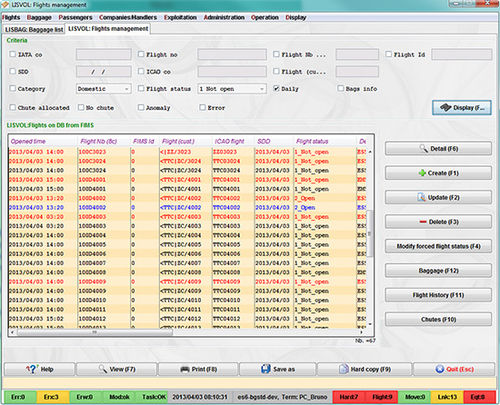Screen dimensions: 500x405
Task: Click the icon on the Display button
Action: click(446, 107)
